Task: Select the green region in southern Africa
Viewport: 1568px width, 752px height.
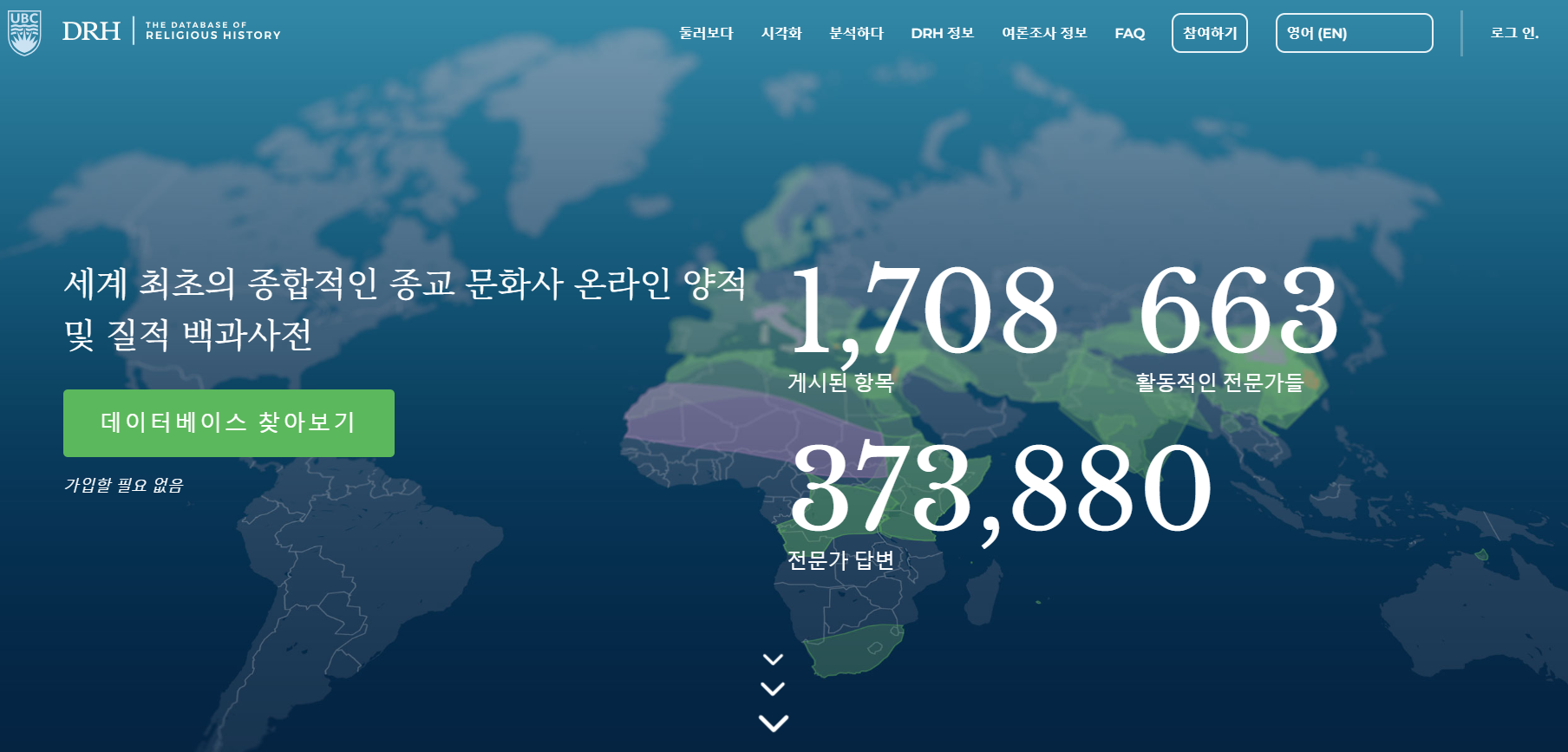Action: (854, 652)
